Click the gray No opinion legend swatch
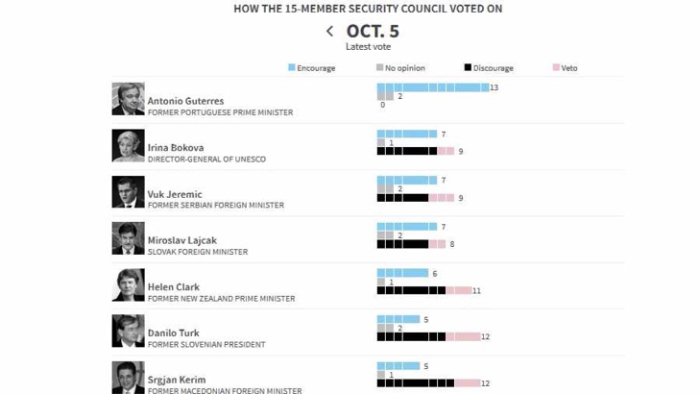 tap(379, 67)
